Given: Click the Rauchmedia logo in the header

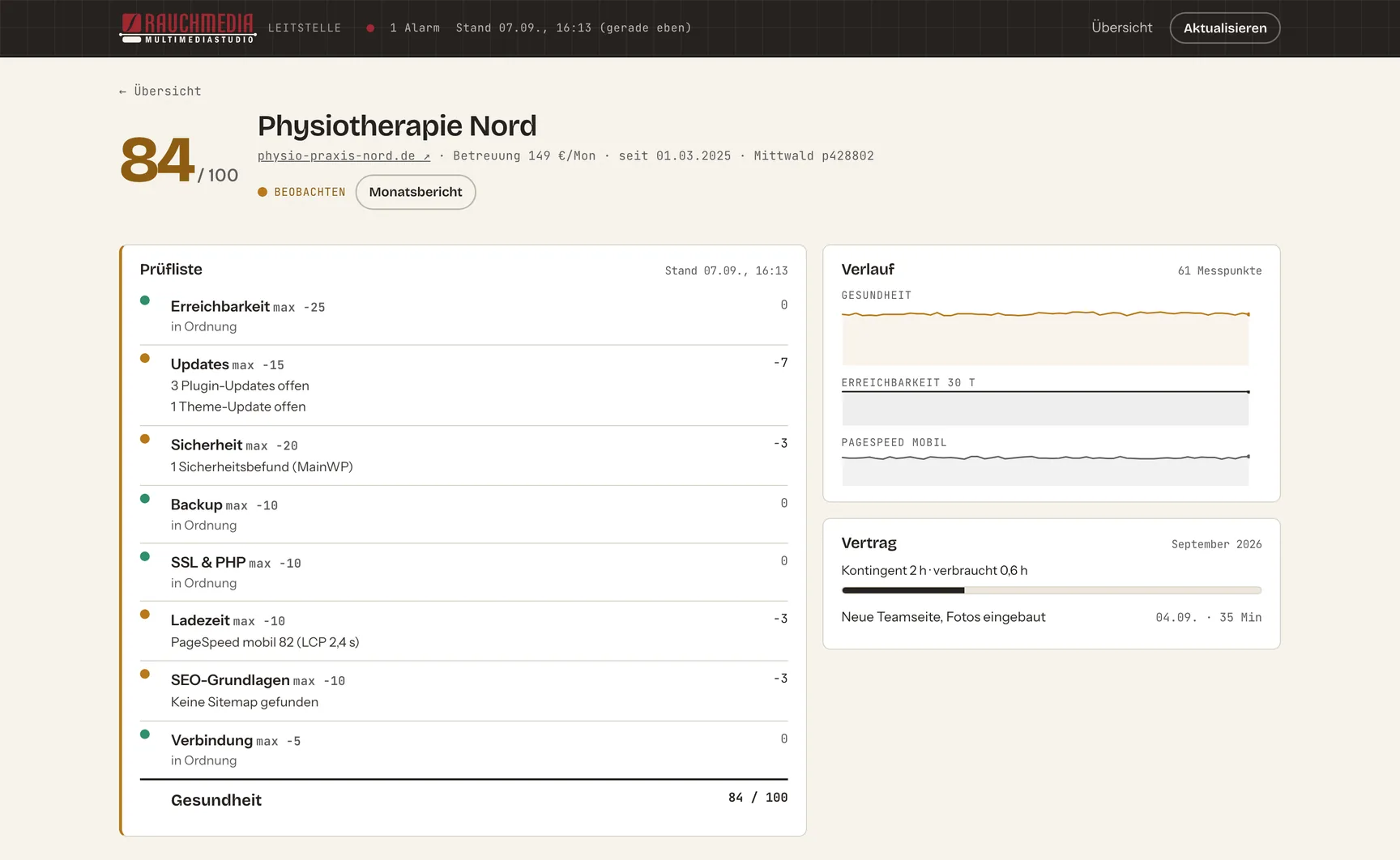Looking at the screenshot, I should [187, 28].
